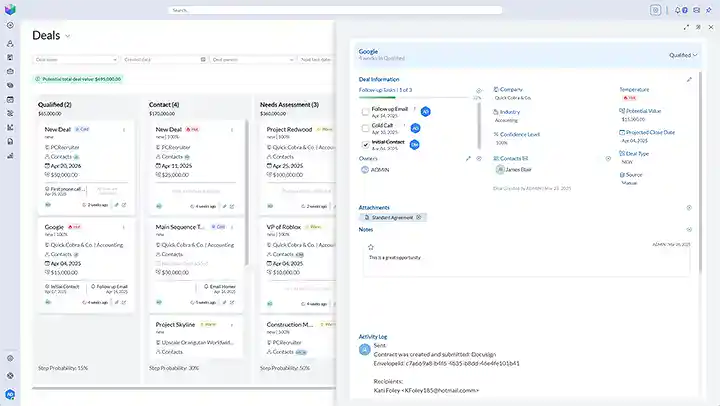Open the Google deal title link in panel

[368, 51]
